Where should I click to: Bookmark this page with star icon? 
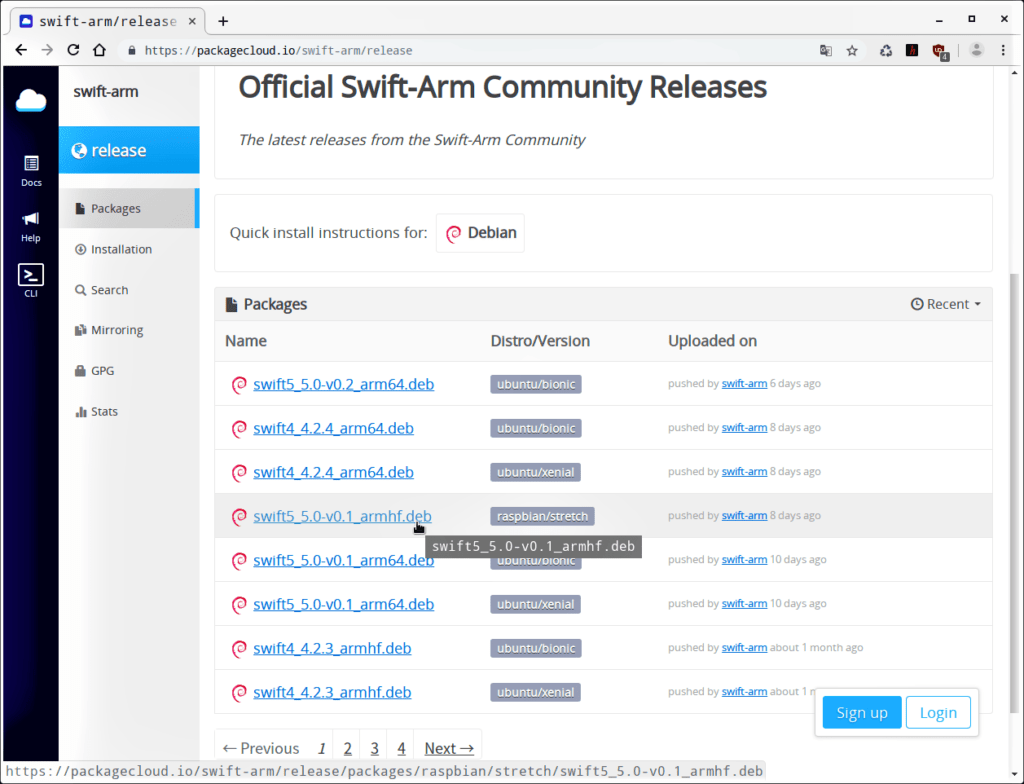[852, 50]
